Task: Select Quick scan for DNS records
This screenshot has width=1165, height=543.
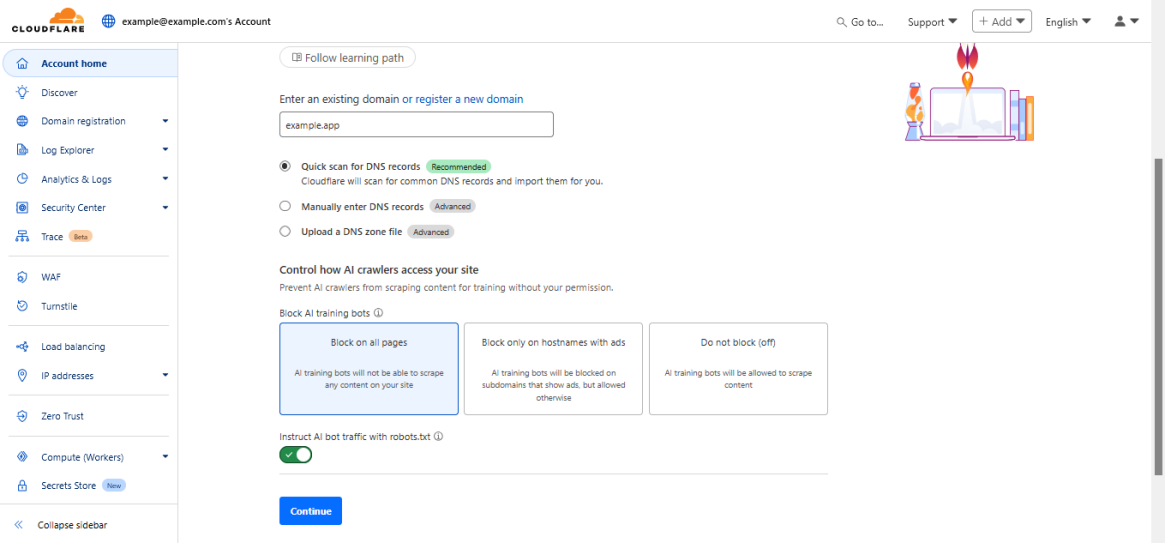Action: [285, 166]
